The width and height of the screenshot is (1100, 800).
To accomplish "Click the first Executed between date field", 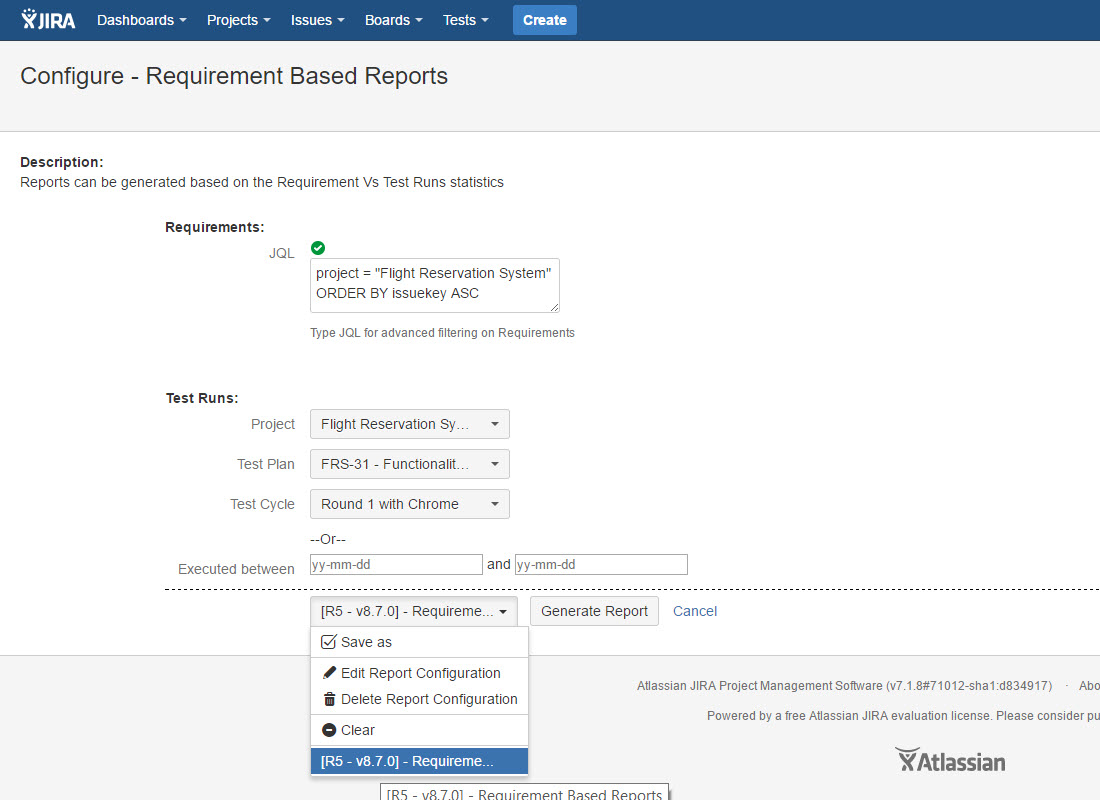I will pos(396,565).
